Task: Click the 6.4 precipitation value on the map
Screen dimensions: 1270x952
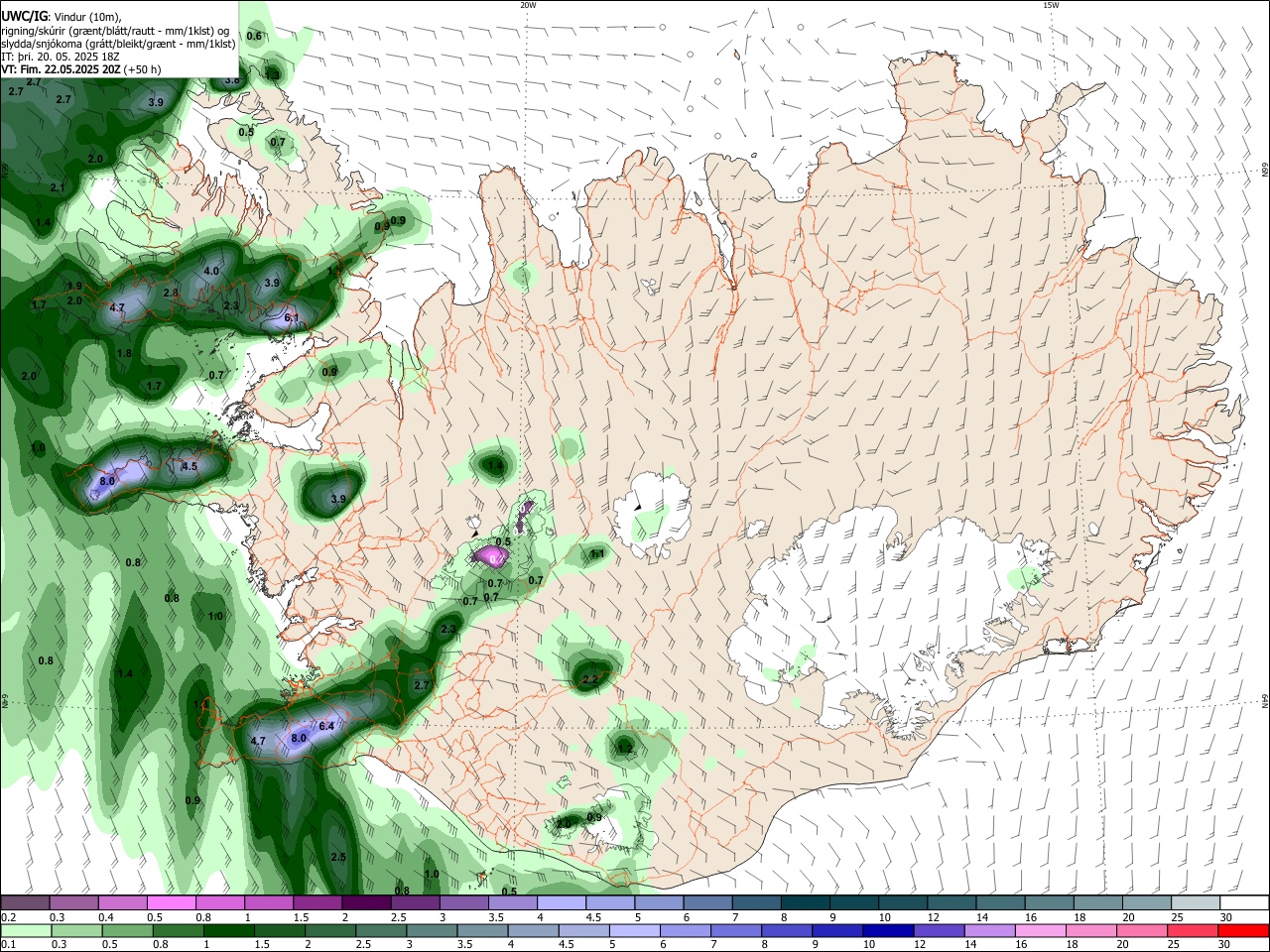Action: [325, 726]
